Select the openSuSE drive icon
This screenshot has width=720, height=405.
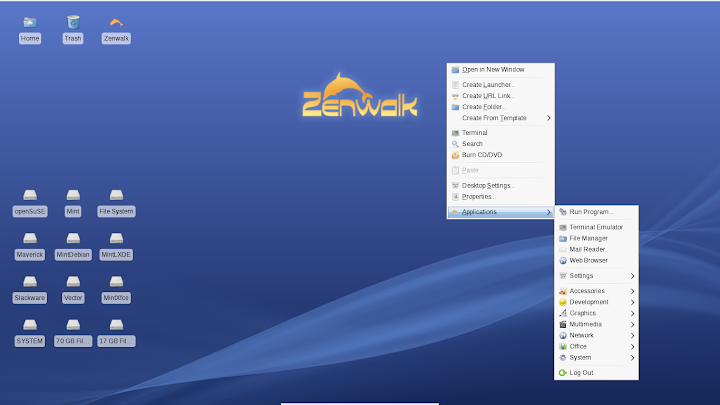tap(30, 195)
